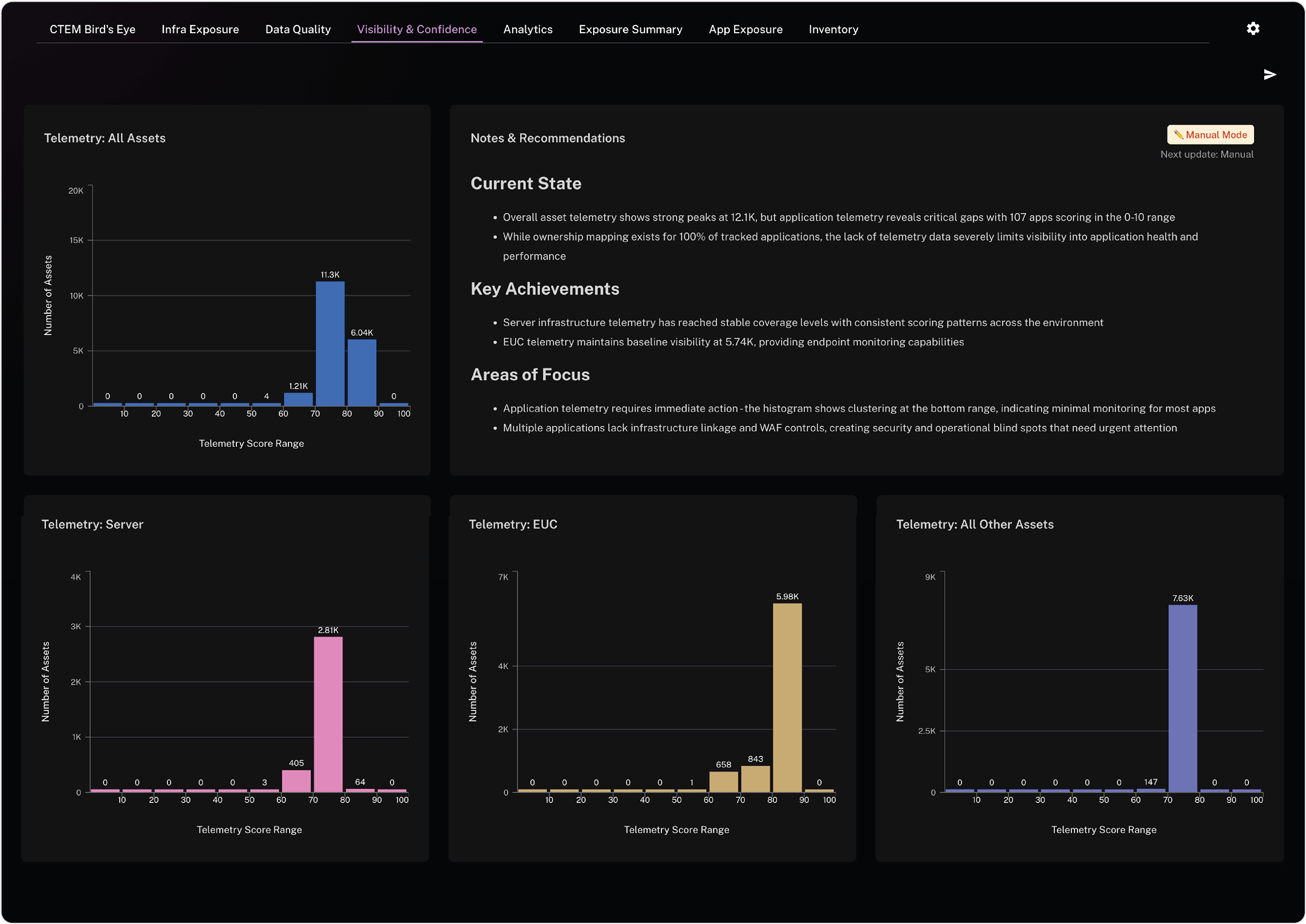Click the 405 bar in Server chart

tap(296, 781)
